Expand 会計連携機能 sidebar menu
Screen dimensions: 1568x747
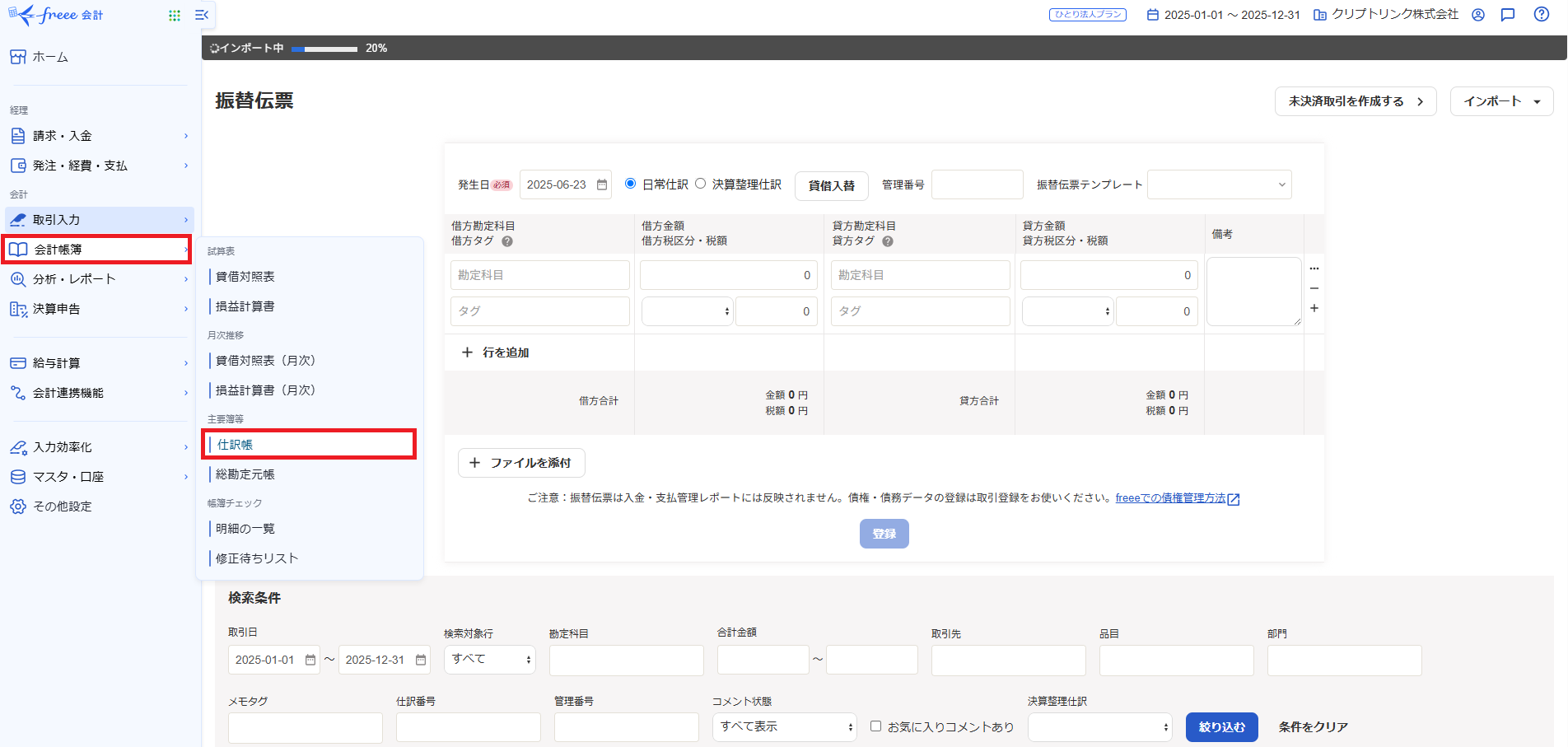tap(99, 393)
